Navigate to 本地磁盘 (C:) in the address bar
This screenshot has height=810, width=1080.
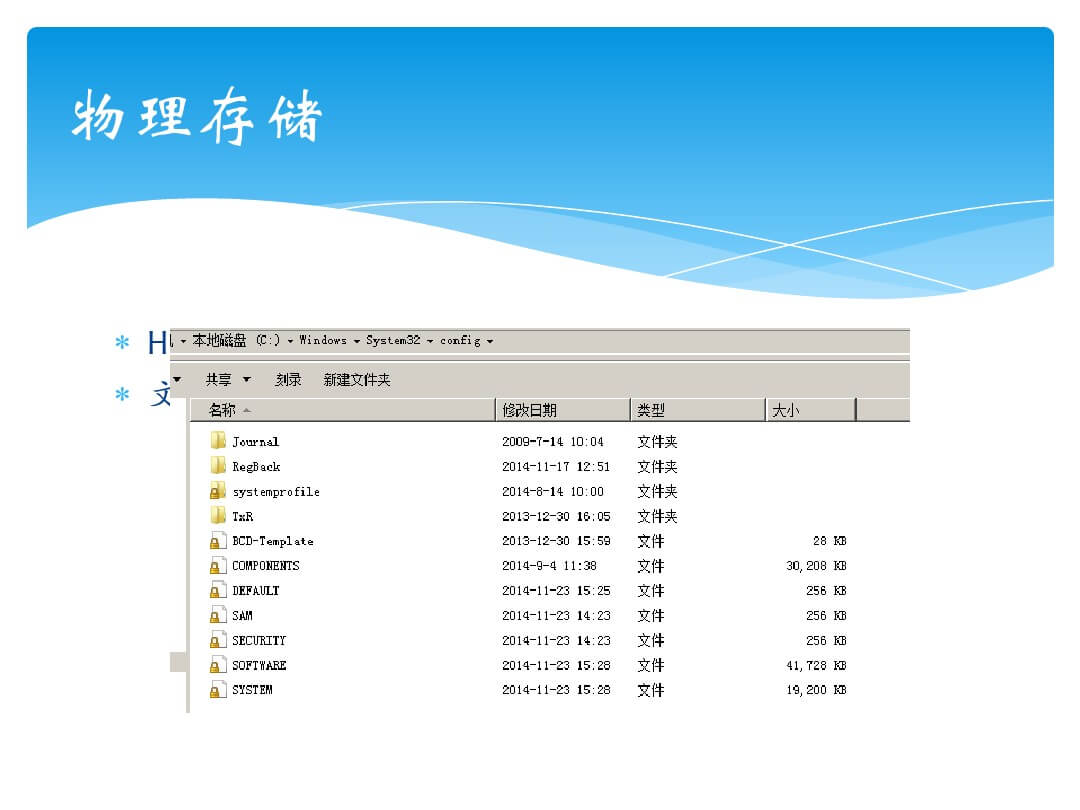point(236,341)
